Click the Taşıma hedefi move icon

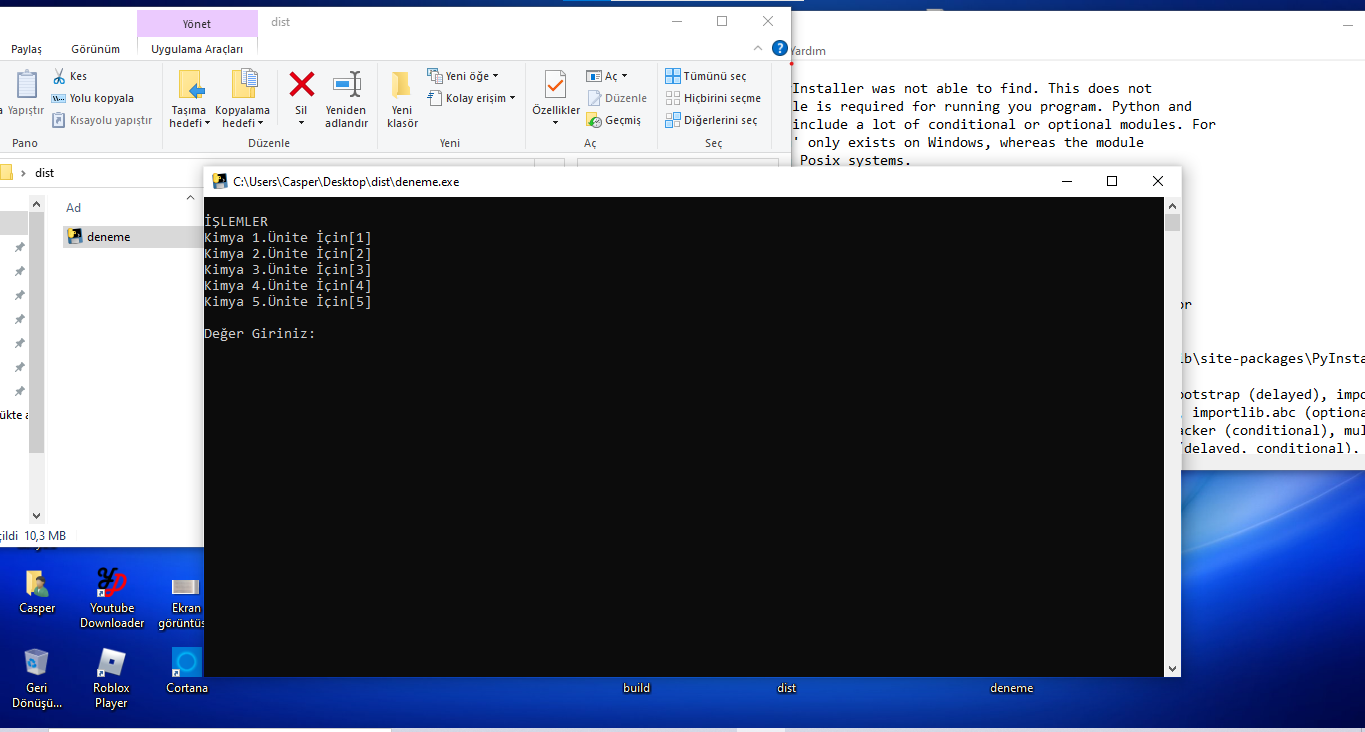[188, 84]
